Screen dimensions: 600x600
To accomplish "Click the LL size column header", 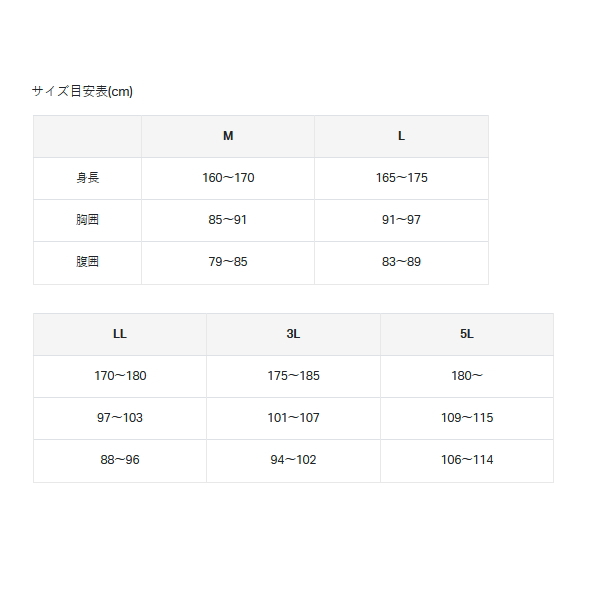I will click(x=120, y=334).
